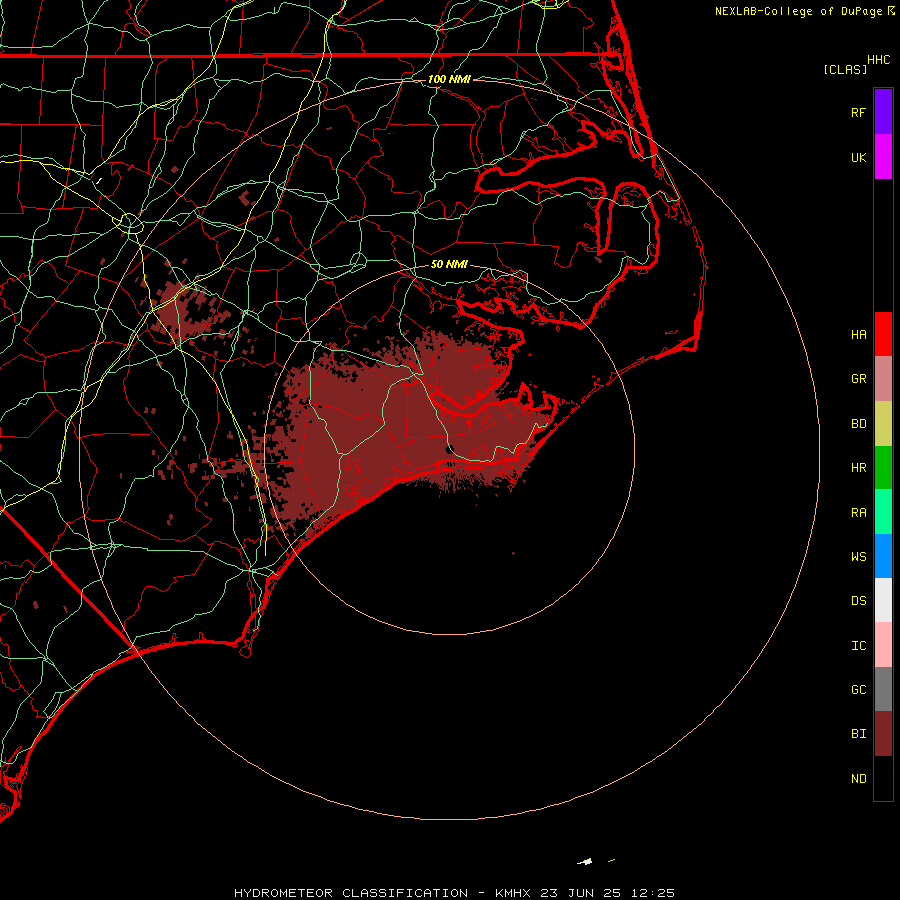Click the 100 NMI range ring label
Screen dimensions: 900x900
tap(449, 79)
